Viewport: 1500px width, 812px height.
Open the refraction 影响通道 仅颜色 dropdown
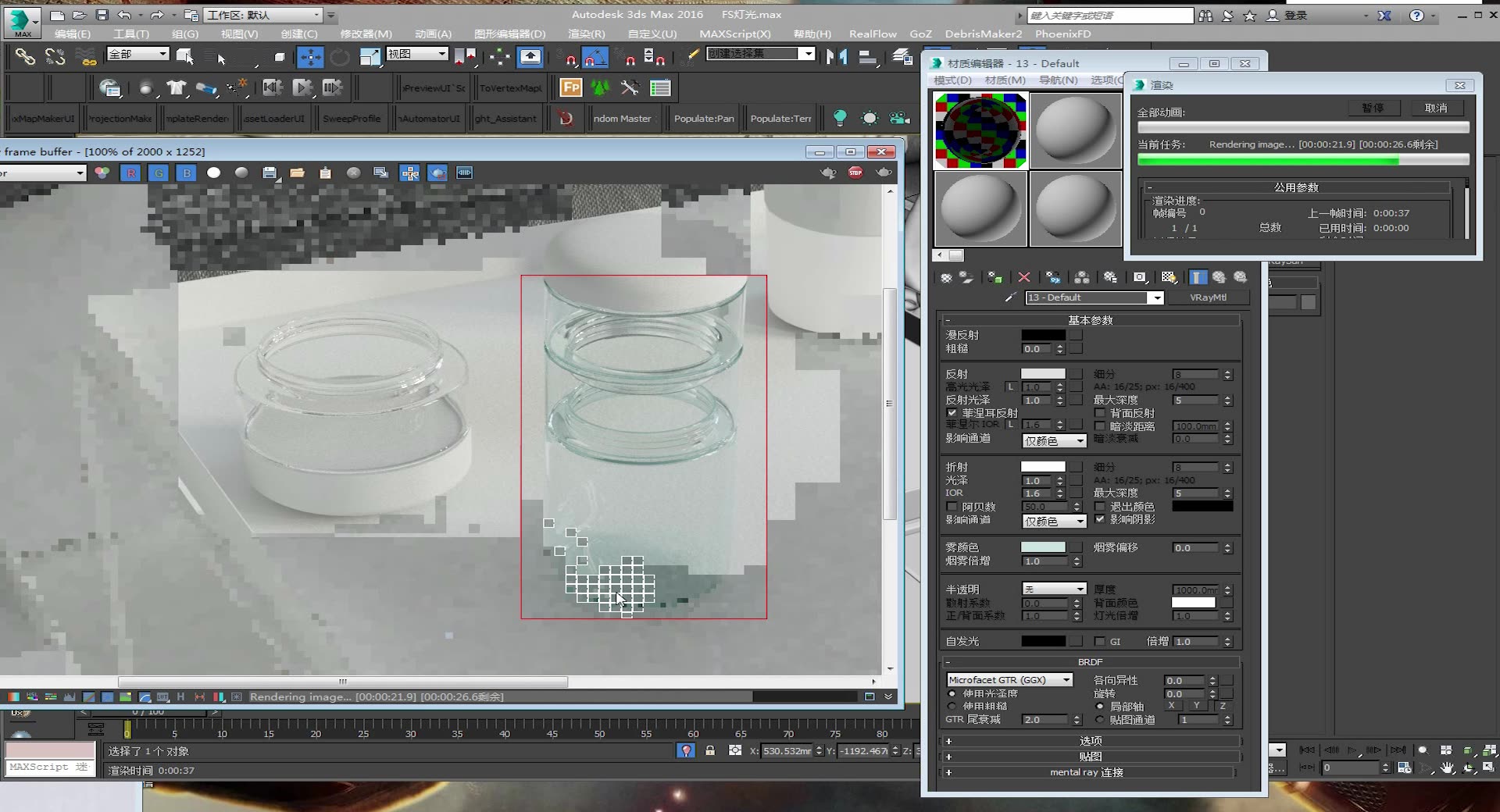tap(1054, 522)
